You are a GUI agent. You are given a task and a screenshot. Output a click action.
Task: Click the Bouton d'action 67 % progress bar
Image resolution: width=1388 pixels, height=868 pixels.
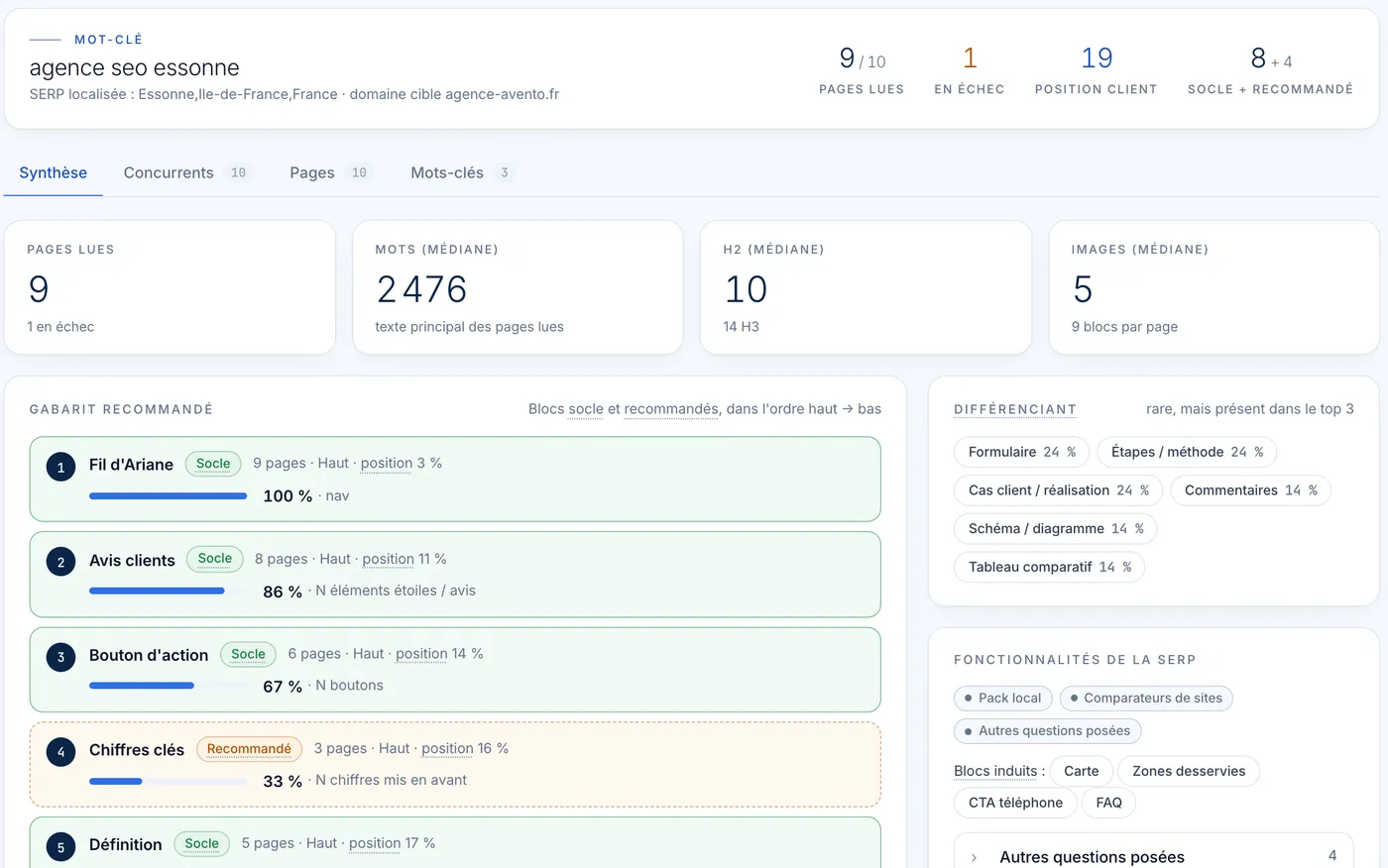tap(168, 686)
